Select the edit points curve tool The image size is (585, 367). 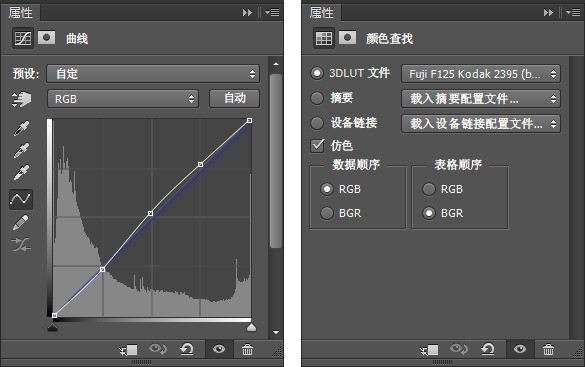[x=21, y=199]
